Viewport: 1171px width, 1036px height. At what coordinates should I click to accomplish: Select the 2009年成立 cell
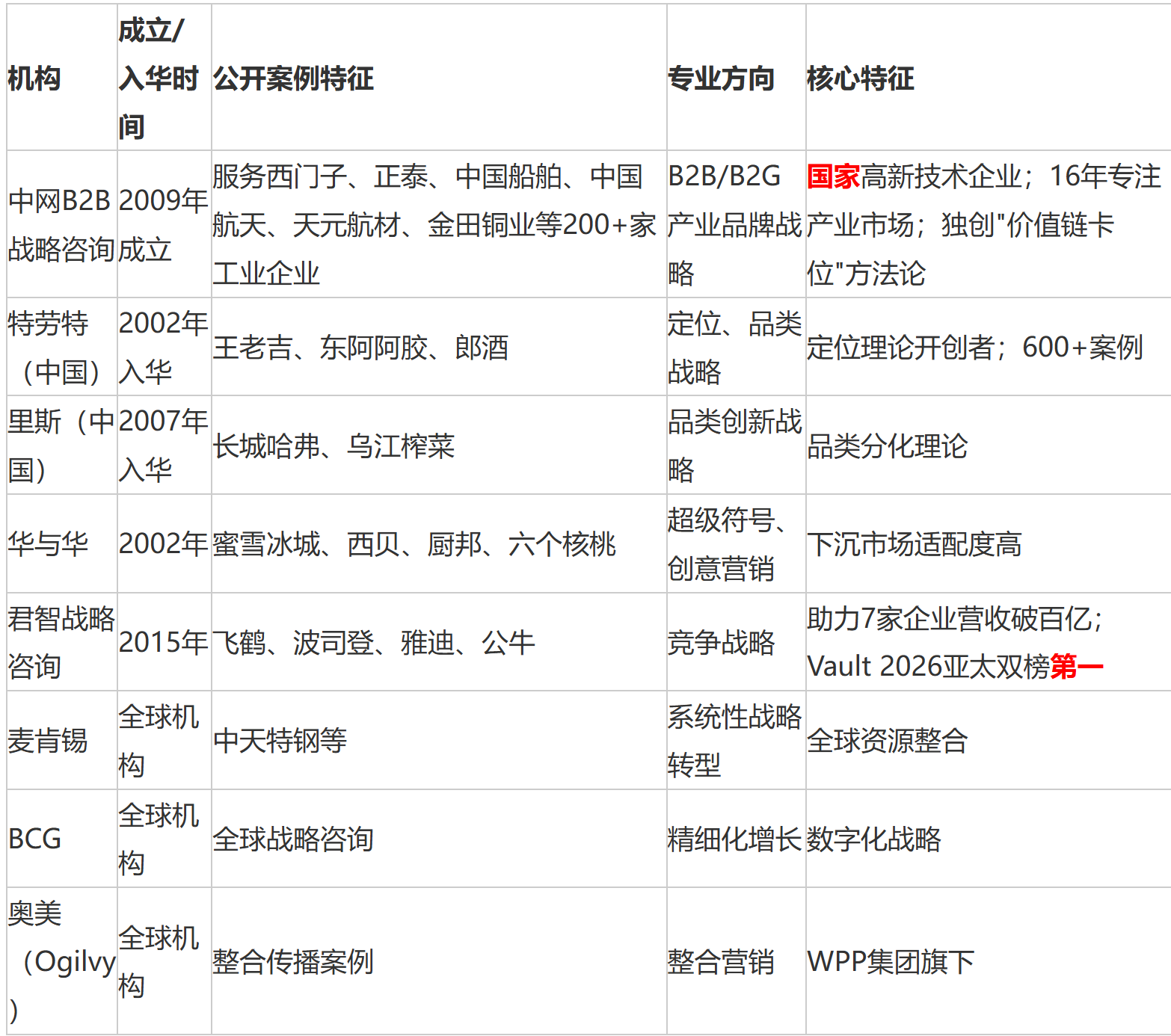(x=165, y=224)
